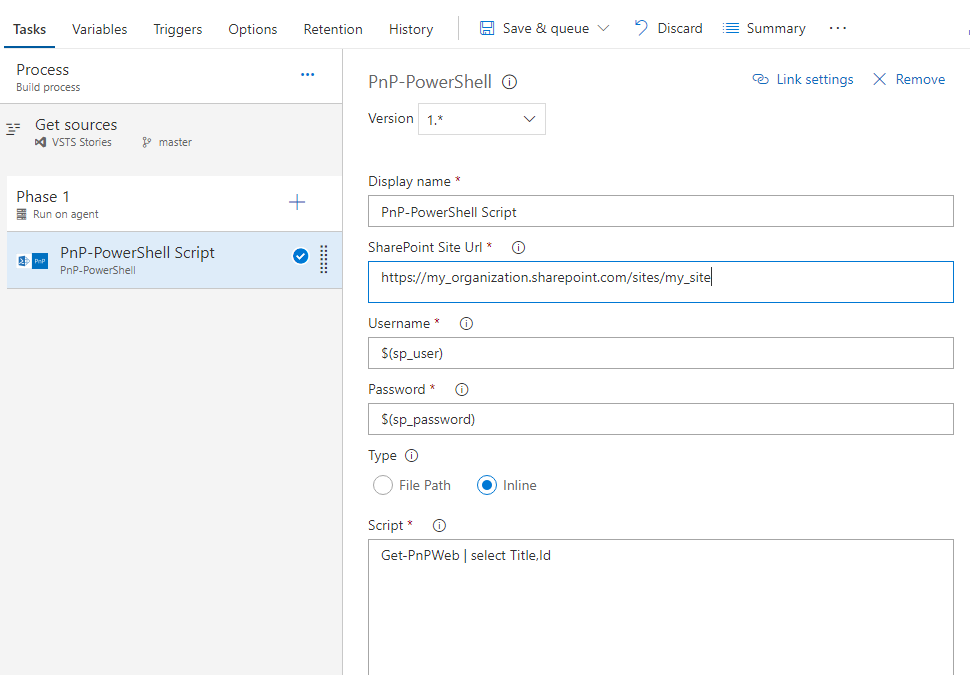Remove the task via Remove link
The image size is (970, 675).
(x=920, y=79)
